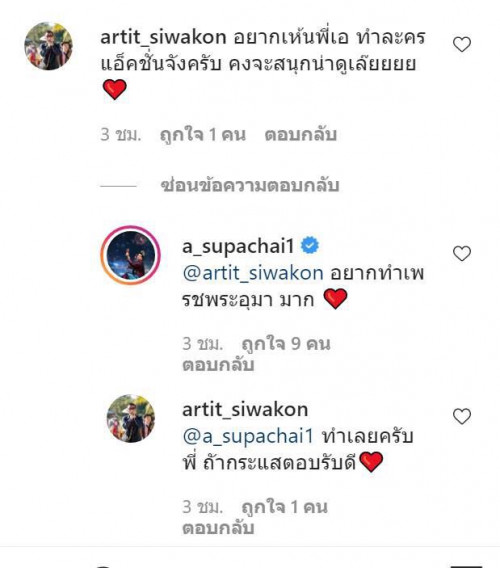
Task: Open @artit_siwakon mention in a_supachai1's reply
Action: 253,273
